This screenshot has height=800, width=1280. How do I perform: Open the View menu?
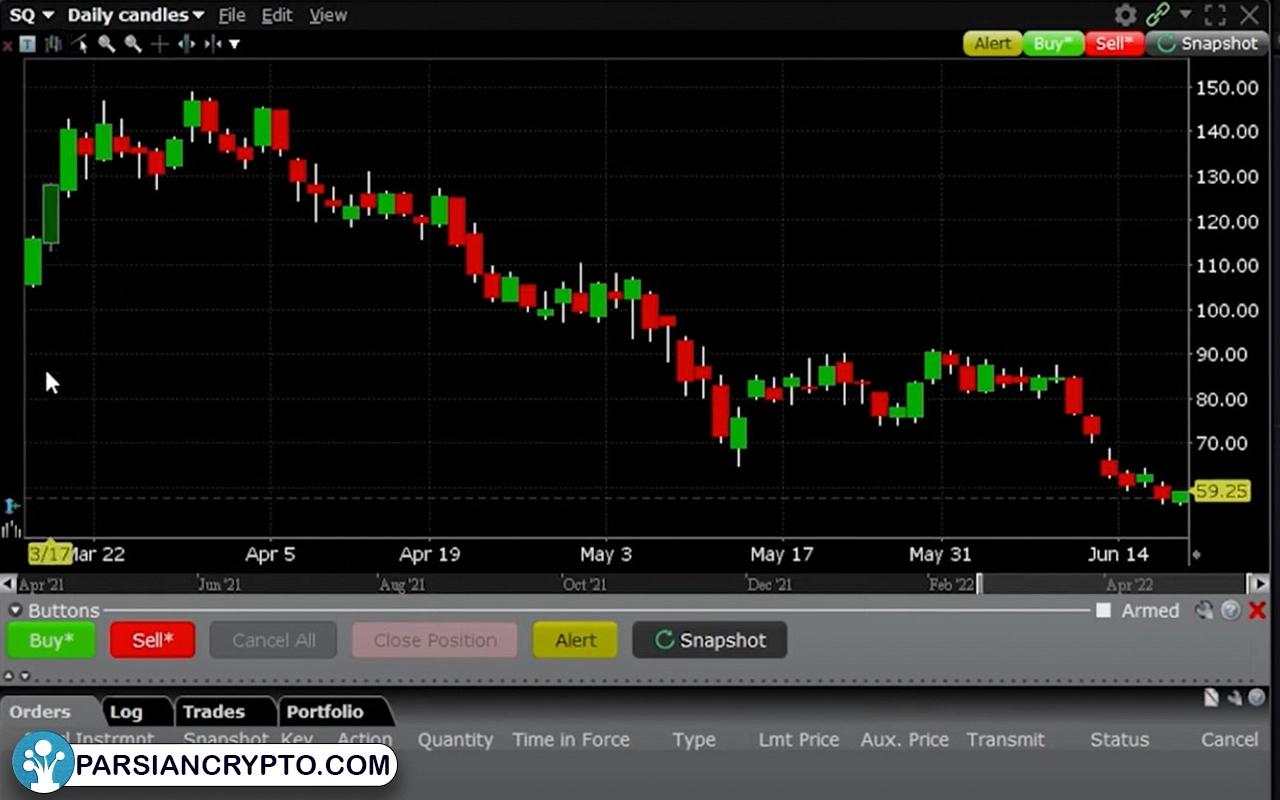tap(328, 15)
